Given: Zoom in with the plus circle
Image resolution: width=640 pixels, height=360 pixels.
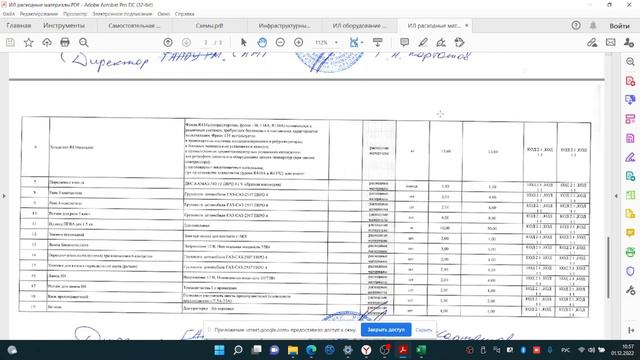Looking at the screenshot, I should [298, 42].
